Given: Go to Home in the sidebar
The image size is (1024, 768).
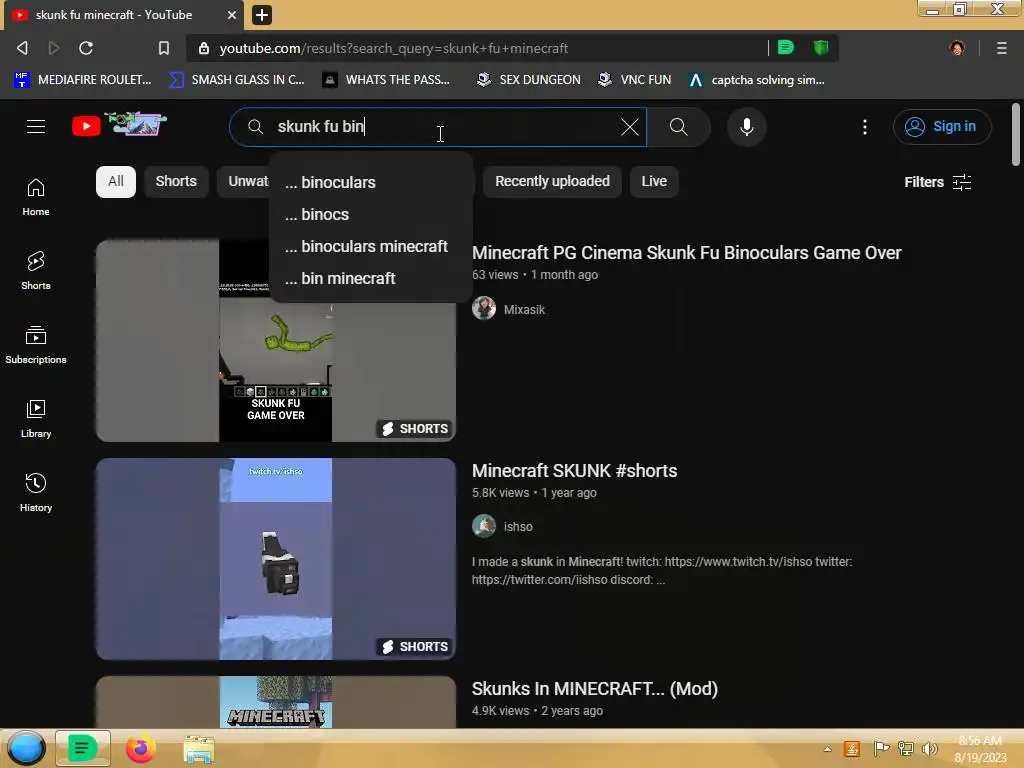Looking at the screenshot, I should (x=36, y=197).
